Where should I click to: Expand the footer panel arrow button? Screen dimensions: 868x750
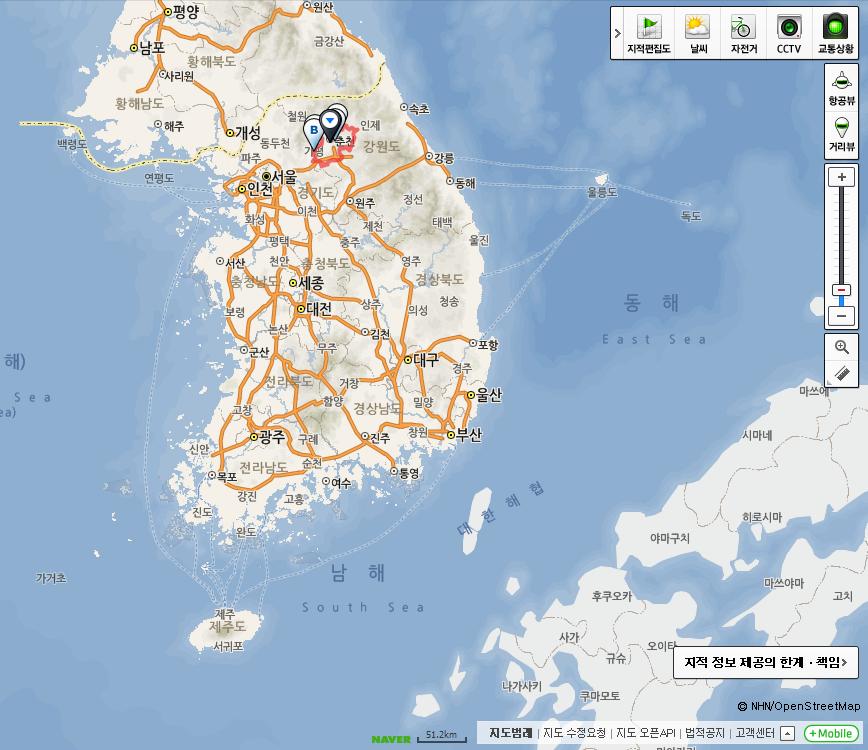point(787,734)
